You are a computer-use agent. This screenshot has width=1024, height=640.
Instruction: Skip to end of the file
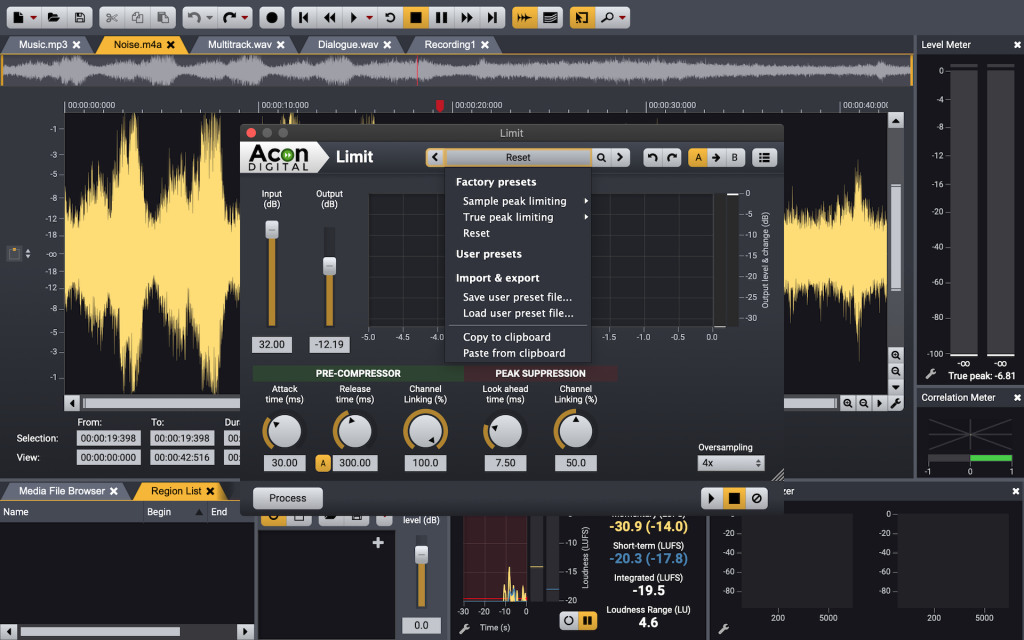click(490, 17)
